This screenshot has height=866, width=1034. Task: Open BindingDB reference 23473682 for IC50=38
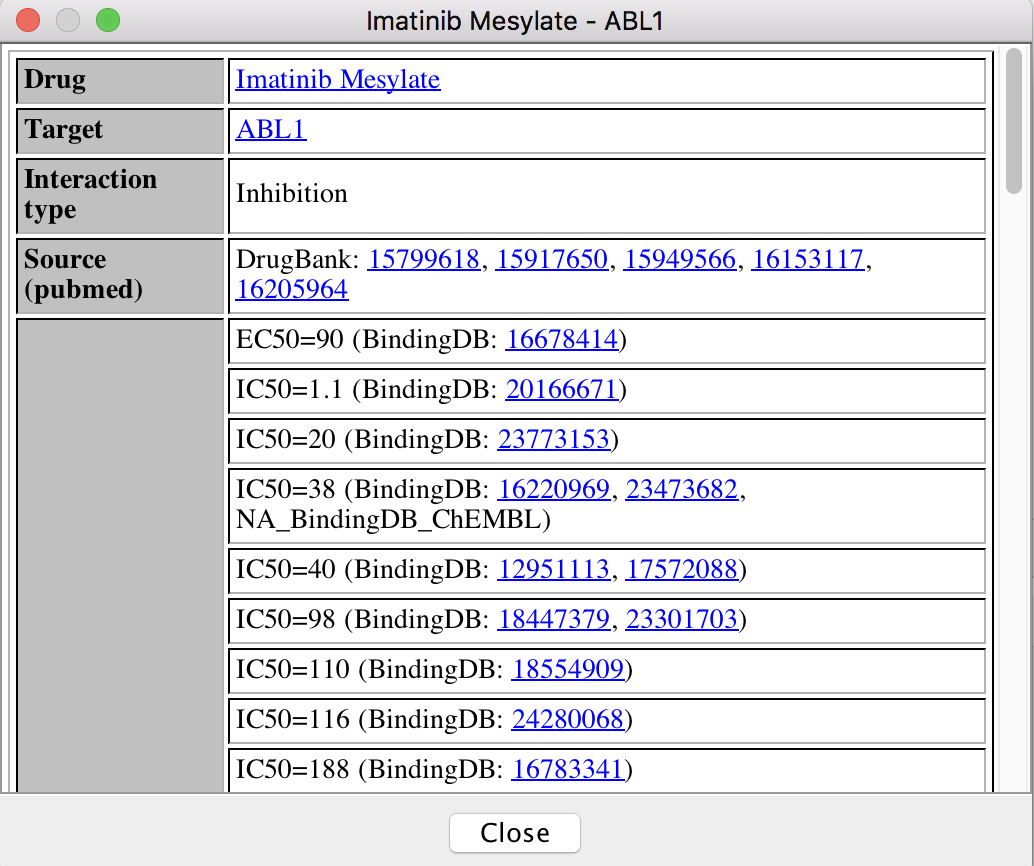(682, 489)
